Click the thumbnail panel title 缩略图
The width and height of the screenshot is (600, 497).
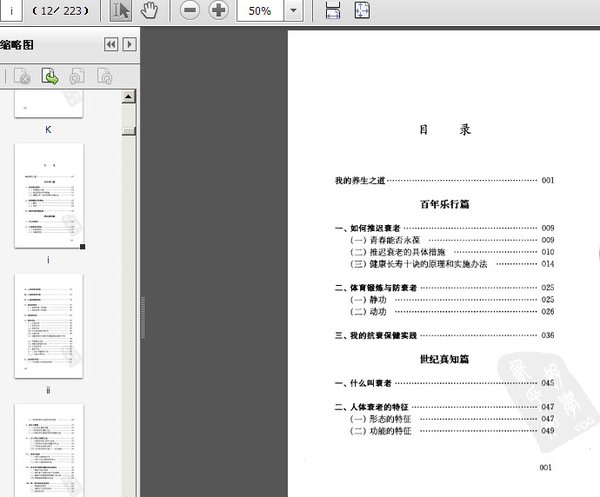[17, 45]
